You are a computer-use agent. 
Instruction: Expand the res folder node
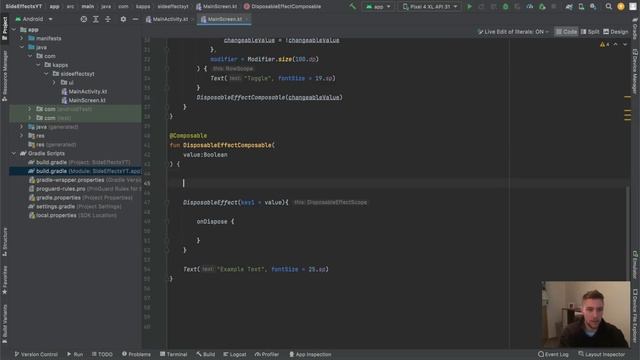[22, 136]
